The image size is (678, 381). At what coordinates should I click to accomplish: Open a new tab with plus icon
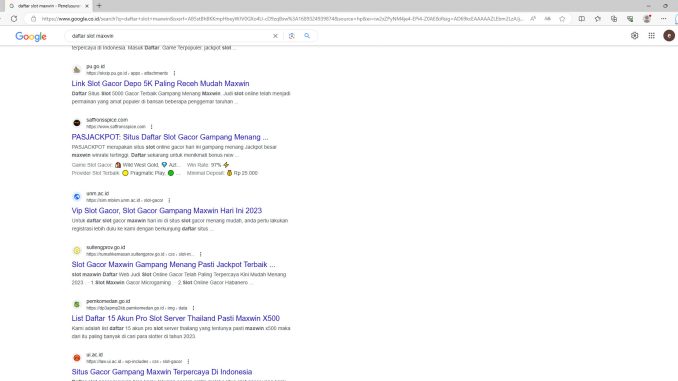99,6
